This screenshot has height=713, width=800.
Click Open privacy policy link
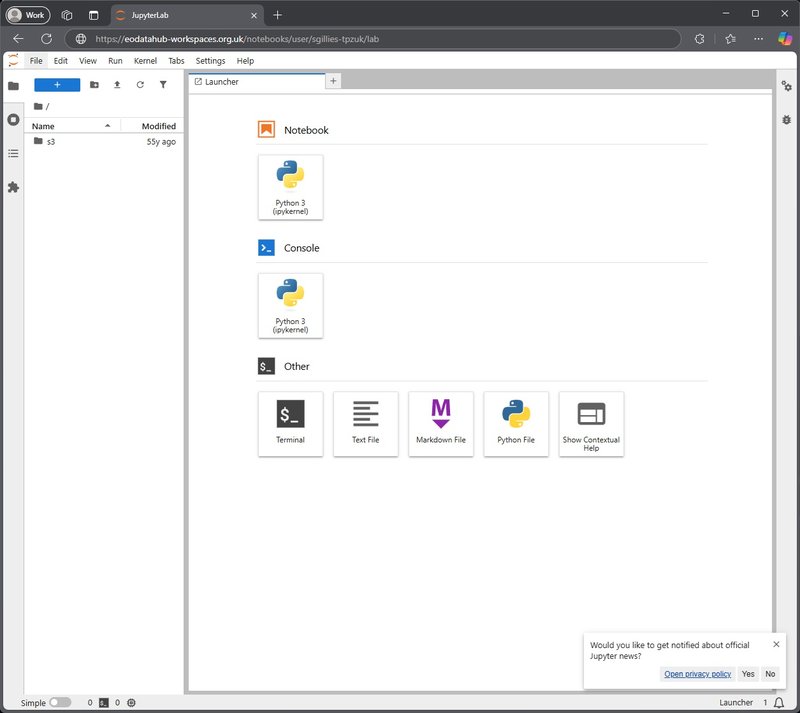tap(697, 674)
